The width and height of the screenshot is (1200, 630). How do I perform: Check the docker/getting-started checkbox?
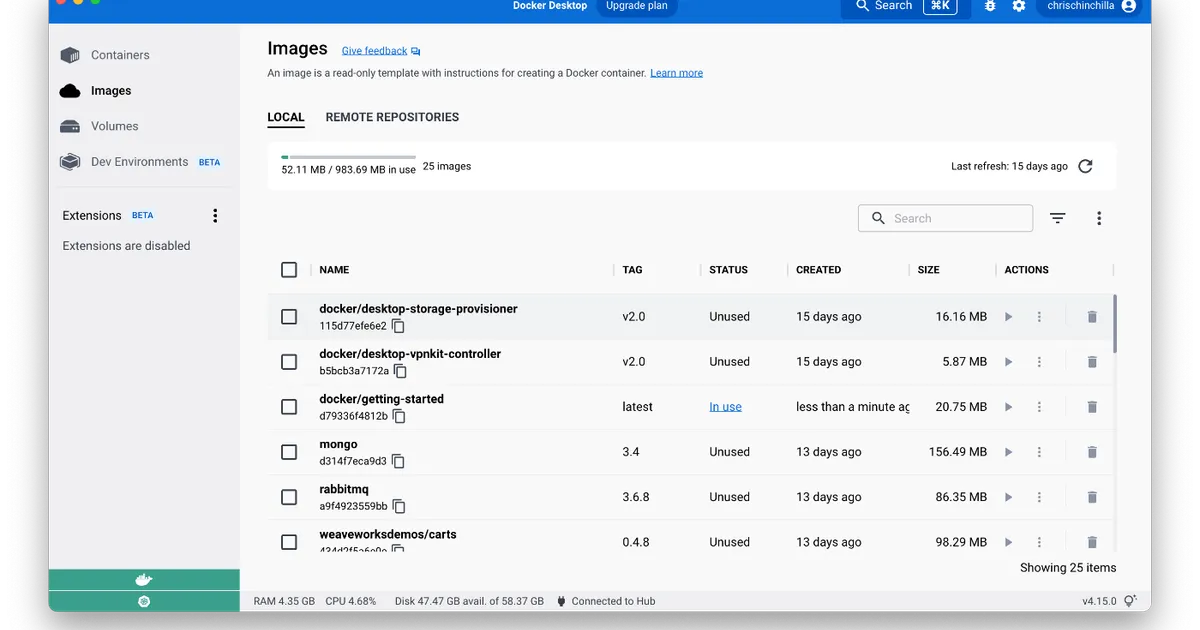point(289,407)
